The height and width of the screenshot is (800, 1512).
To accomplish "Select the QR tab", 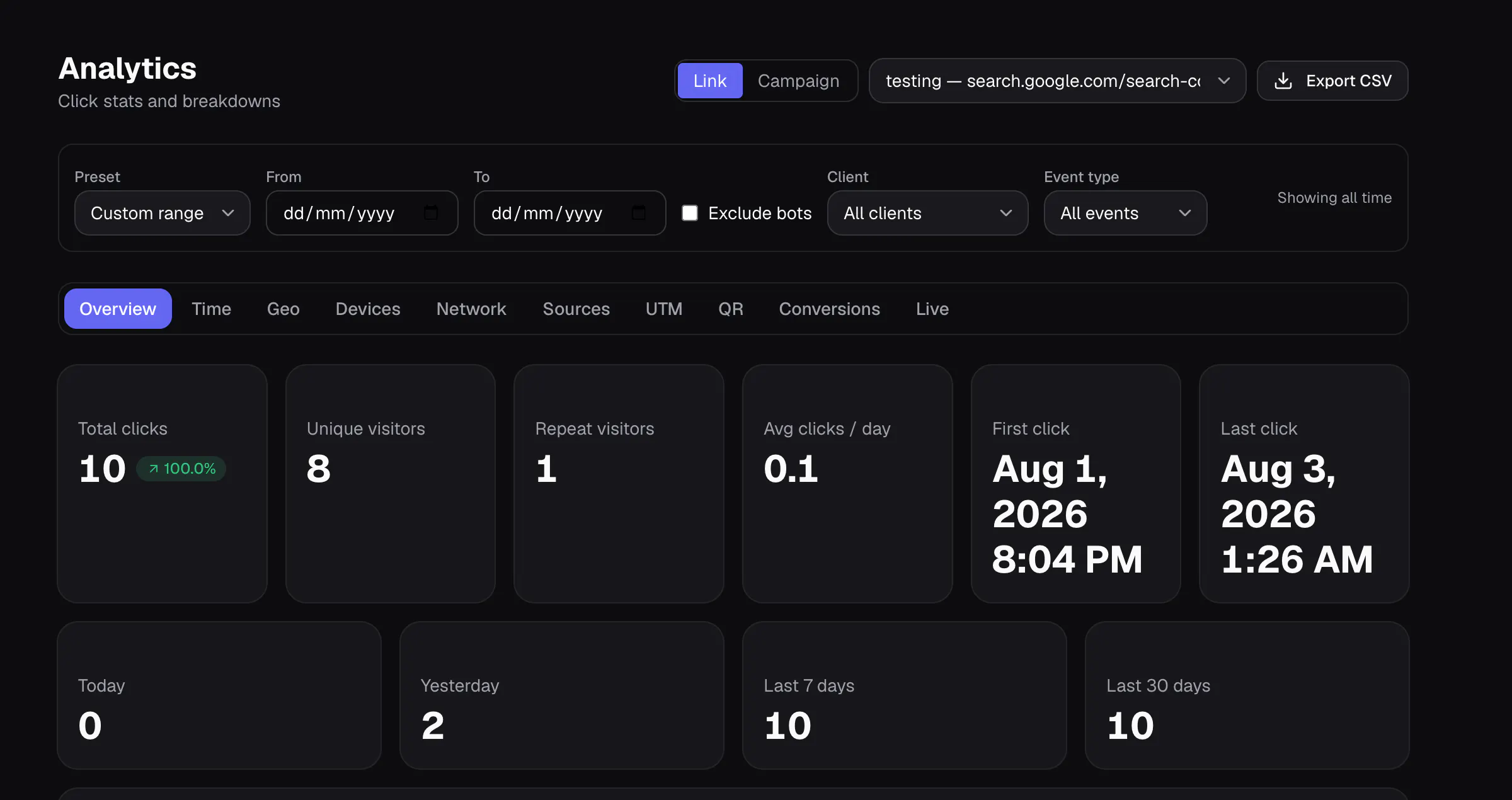I will (x=730, y=309).
